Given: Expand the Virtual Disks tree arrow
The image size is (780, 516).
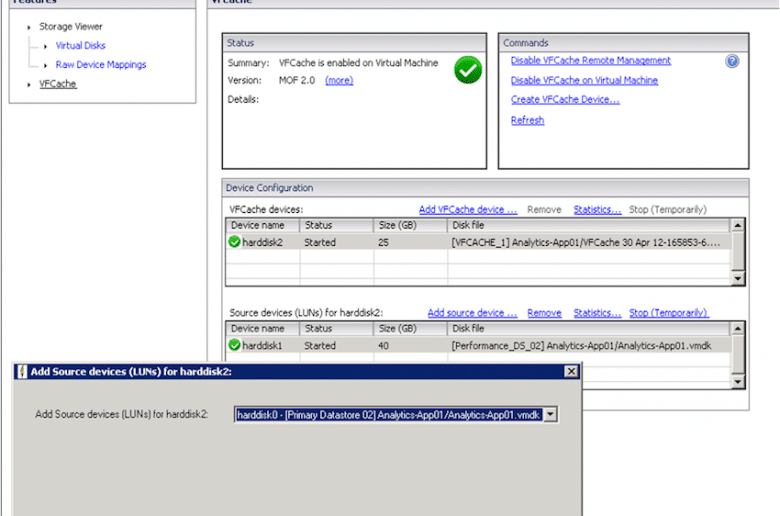Looking at the screenshot, I should point(45,46).
